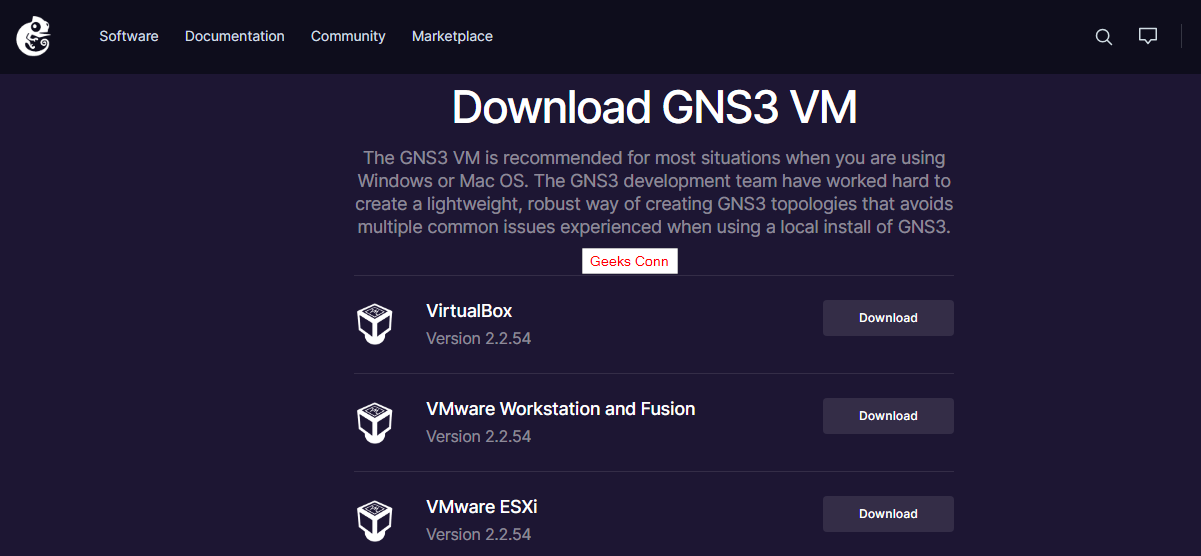The height and width of the screenshot is (556, 1201).
Task: Open the search magnifier icon
Action: click(1104, 37)
